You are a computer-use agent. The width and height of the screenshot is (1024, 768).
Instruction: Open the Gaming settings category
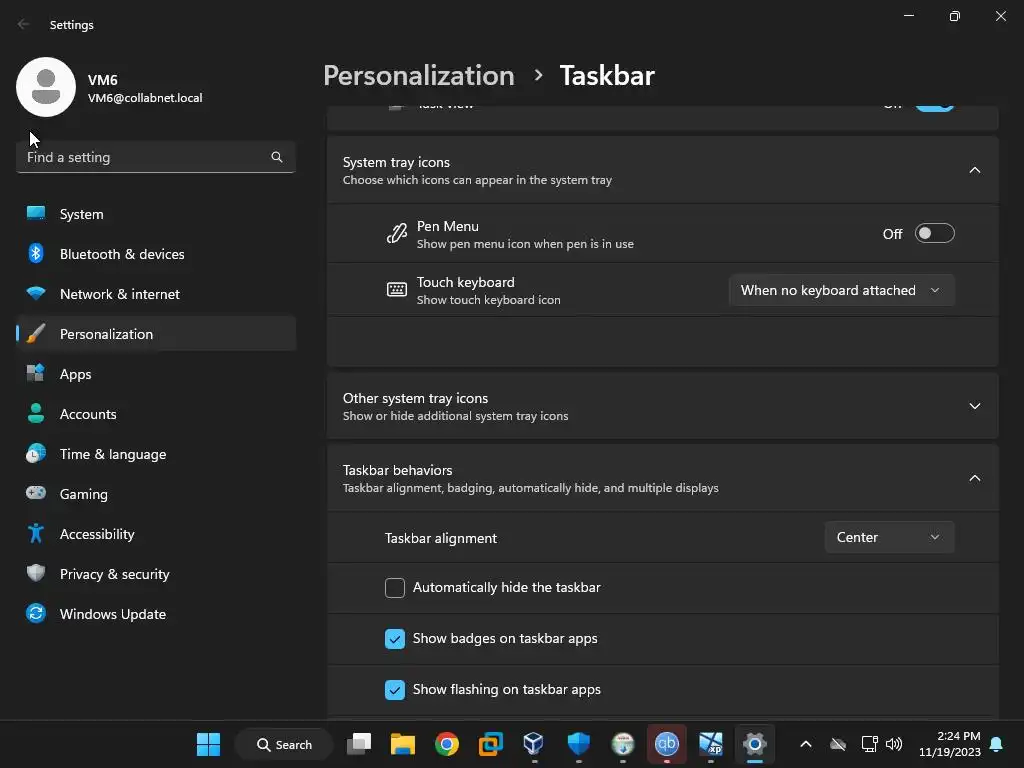pyautogui.click(x=155, y=494)
